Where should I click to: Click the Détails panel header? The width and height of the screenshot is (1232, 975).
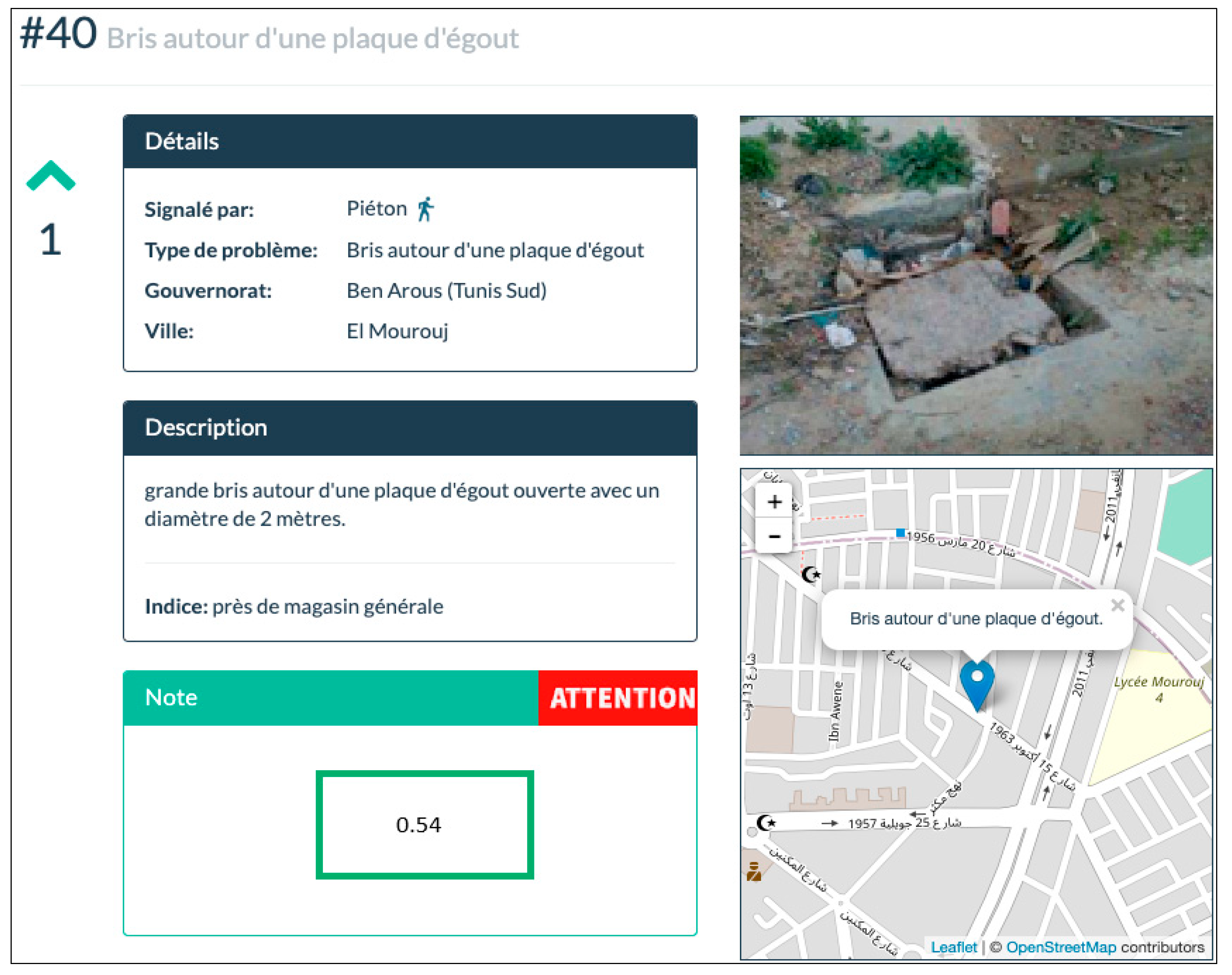coord(410,142)
